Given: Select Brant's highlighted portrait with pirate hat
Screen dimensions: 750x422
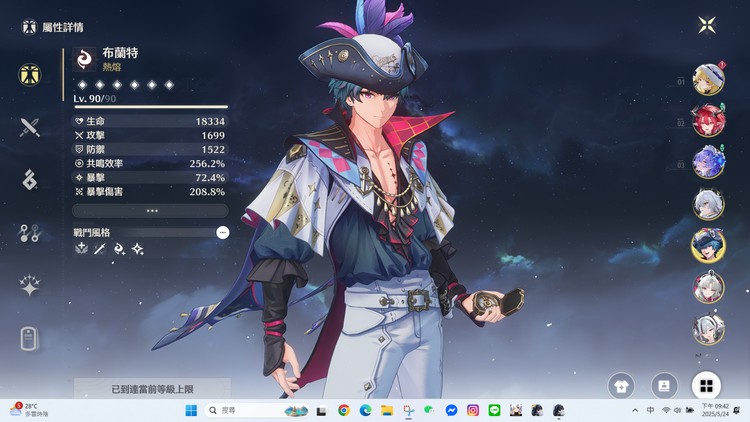Looking at the screenshot, I should (708, 245).
